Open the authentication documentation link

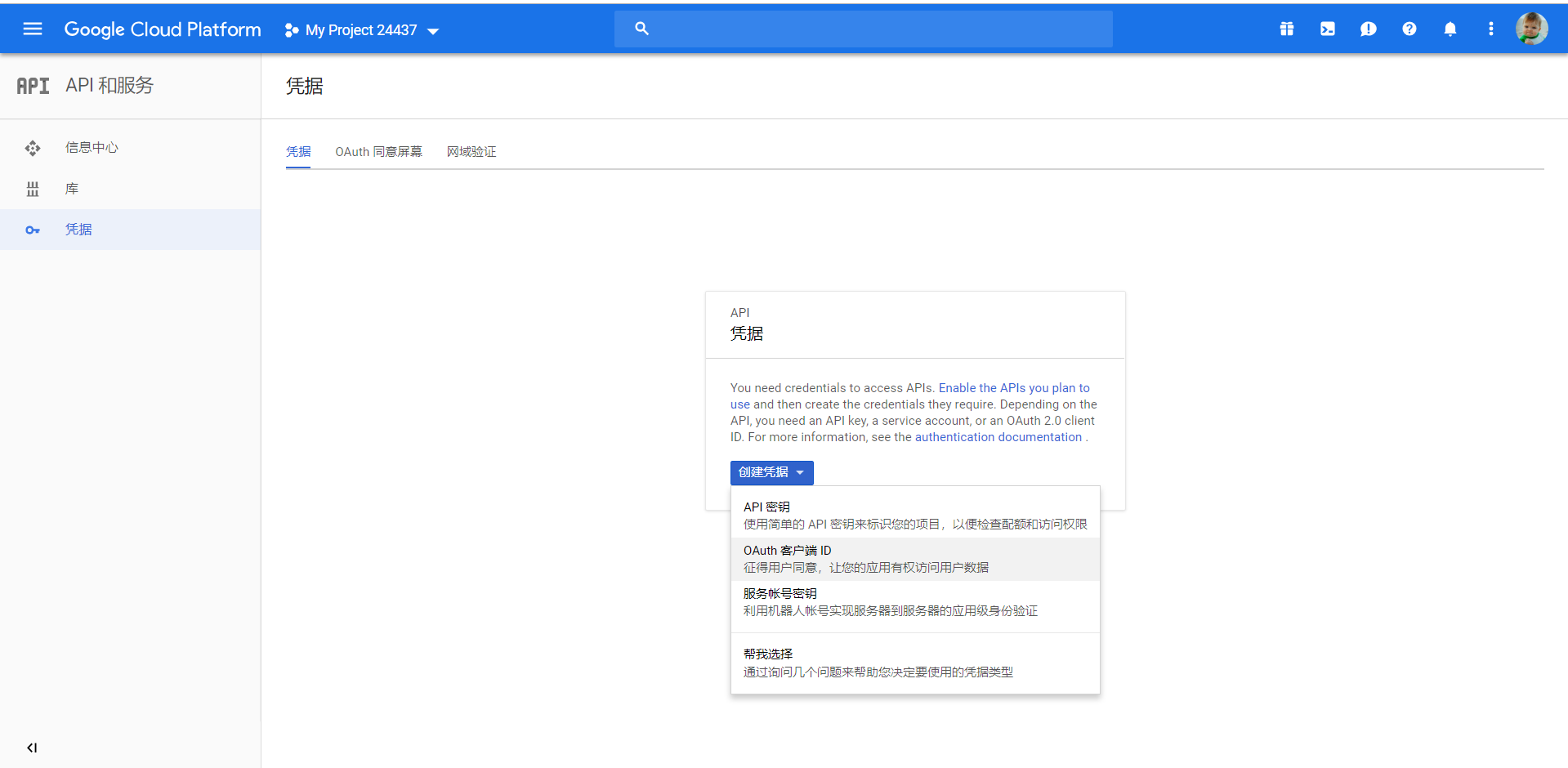click(998, 437)
